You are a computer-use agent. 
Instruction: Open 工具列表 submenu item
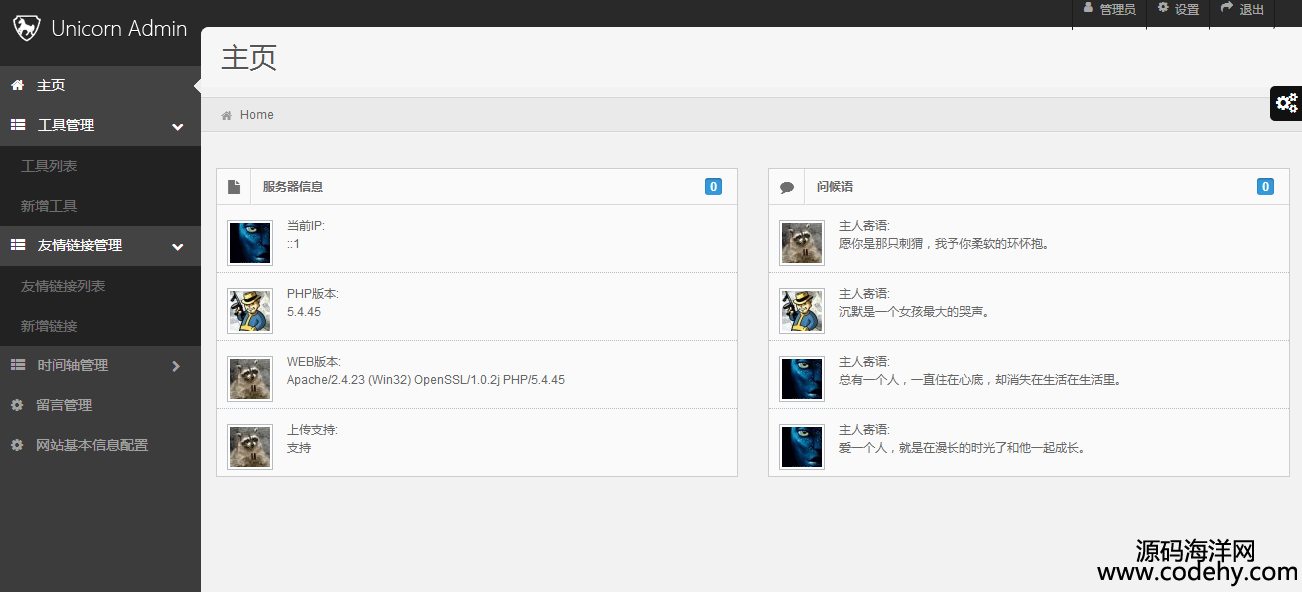[100, 166]
